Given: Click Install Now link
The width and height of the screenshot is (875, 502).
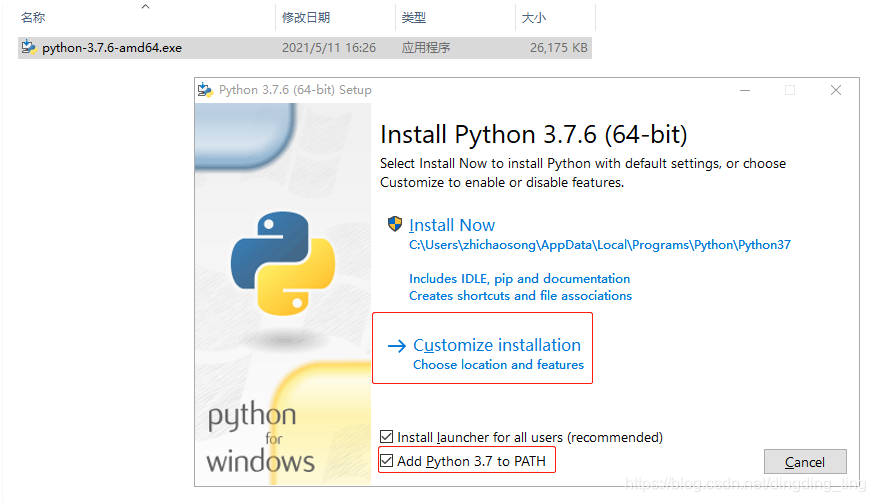Looking at the screenshot, I should click(x=451, y=225).
